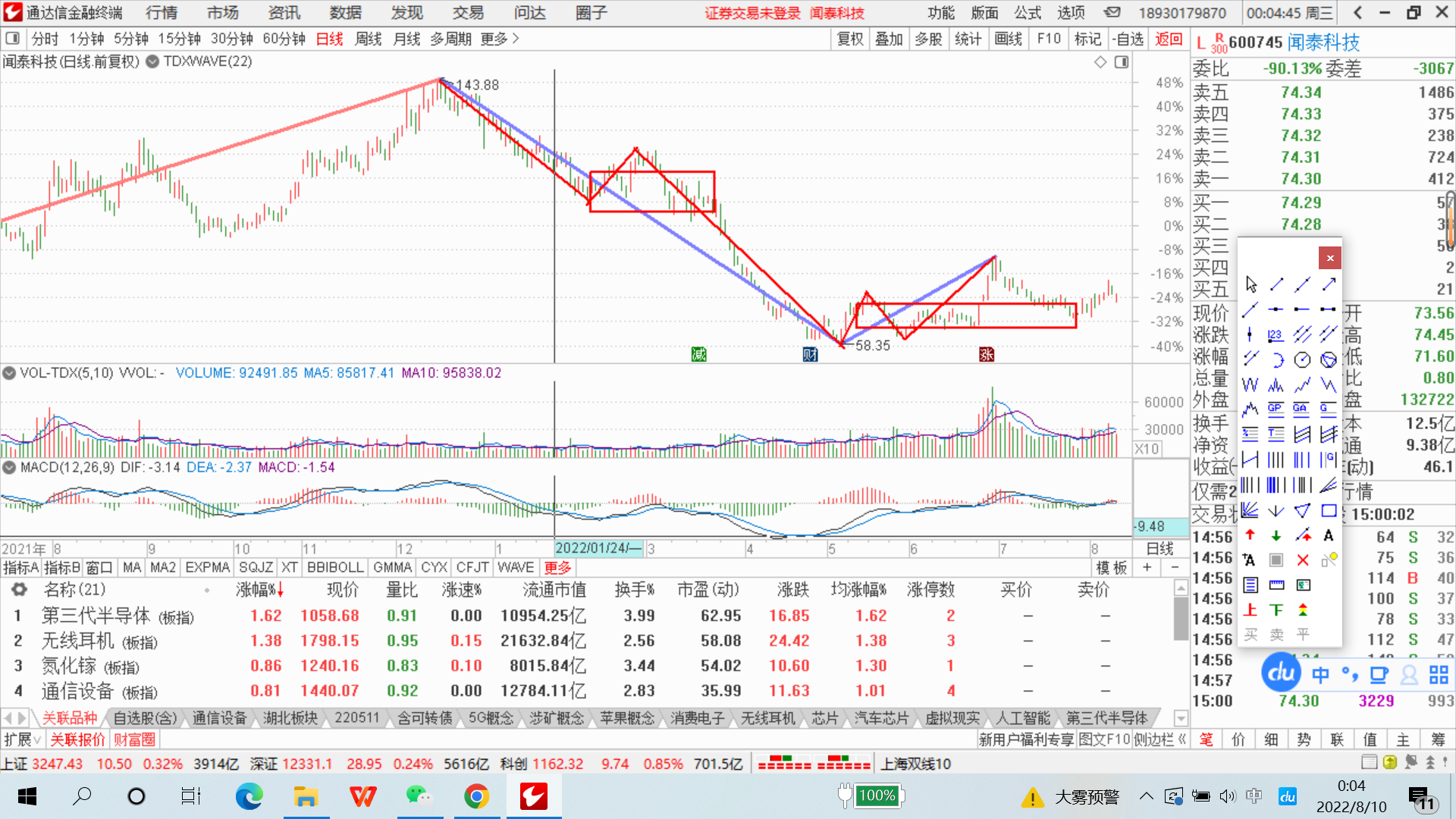Open WeChat from the taskbar
Screen dimensions: 1456x819
click(x=418, y=796)
